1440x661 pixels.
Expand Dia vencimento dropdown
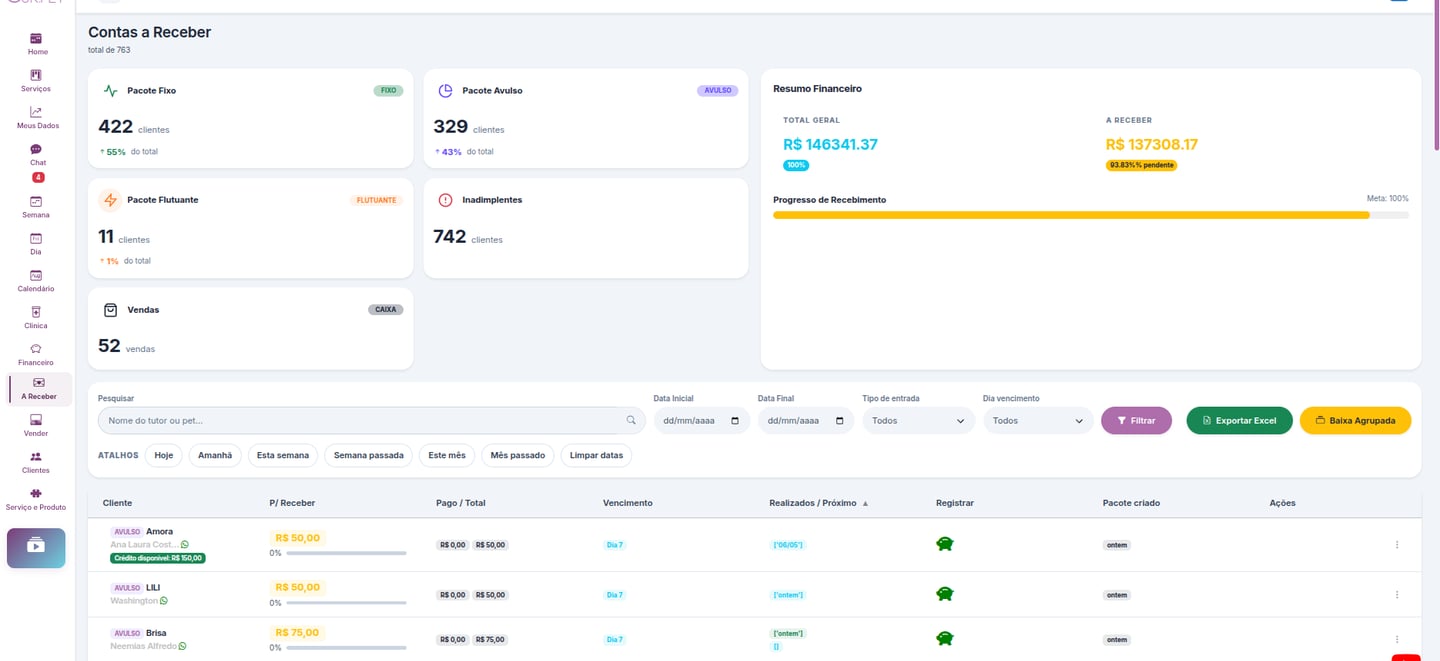click(1039, 421)
